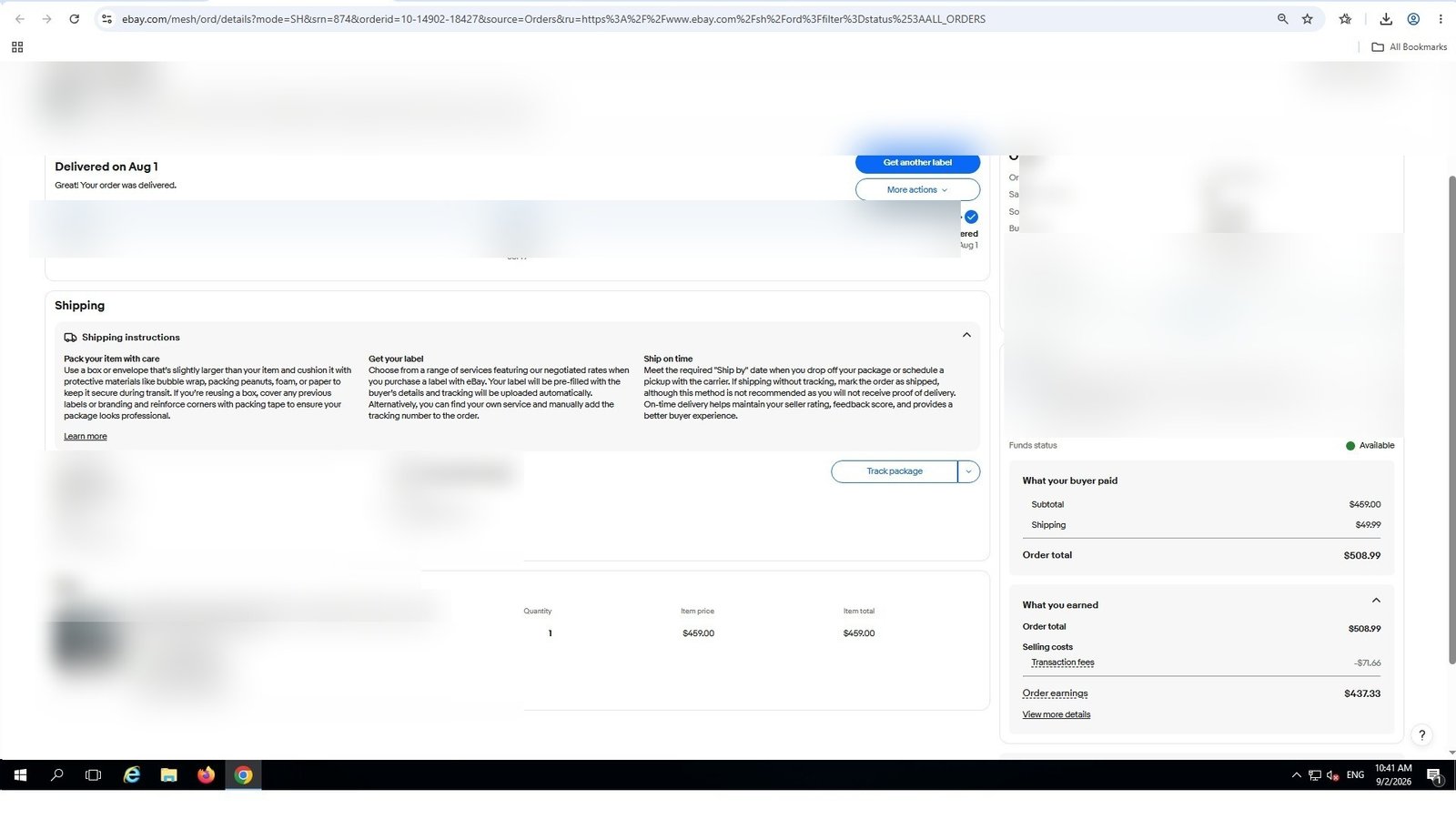
Task: Launch Internet Explorer from the taskbar
Action: point(132,775)
